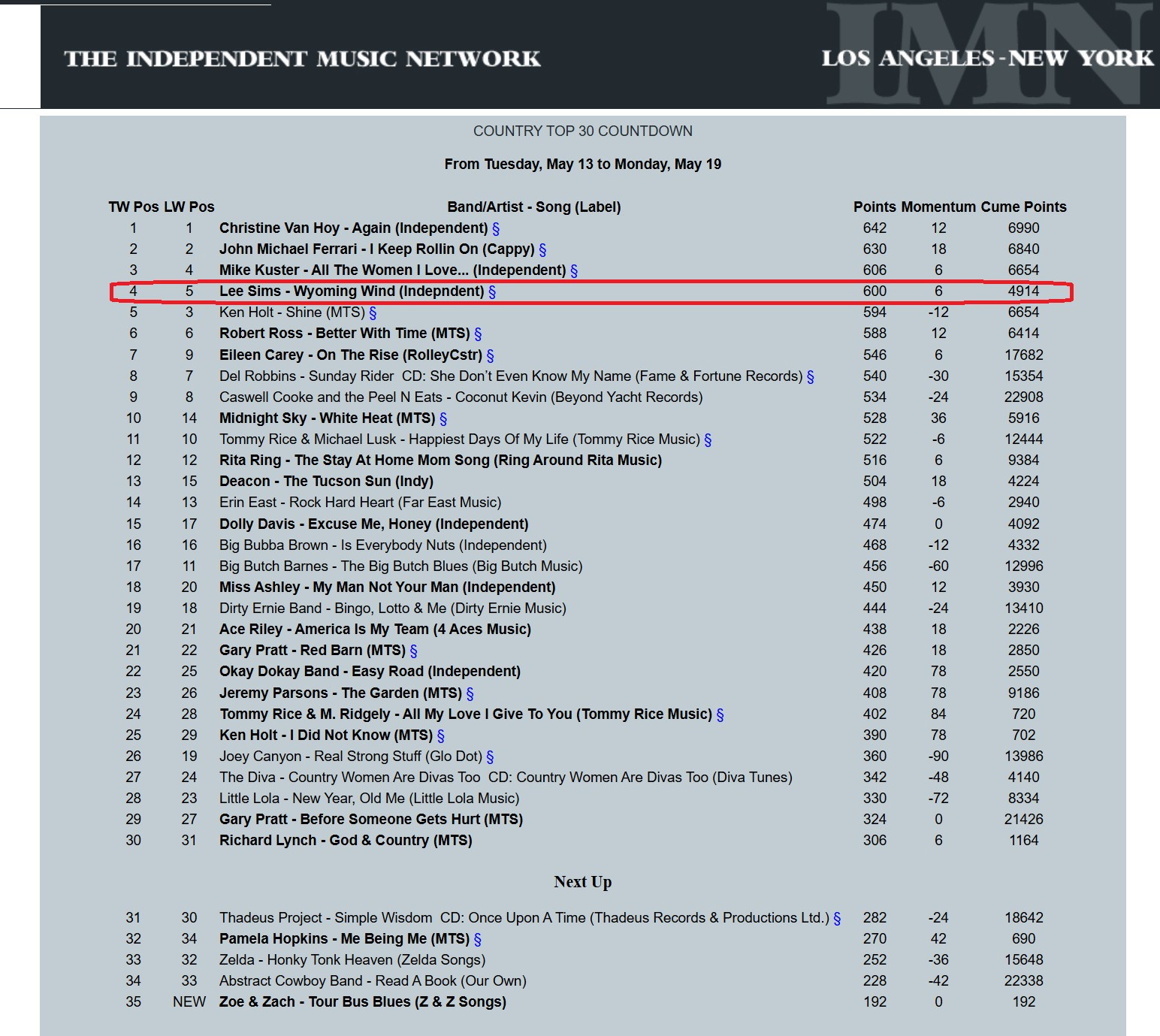Screen dimensions: 1160x1036
Task: Select 'Dolly Davis - Excuse Me, Honey' entry
Action: [x=374, y=524]
